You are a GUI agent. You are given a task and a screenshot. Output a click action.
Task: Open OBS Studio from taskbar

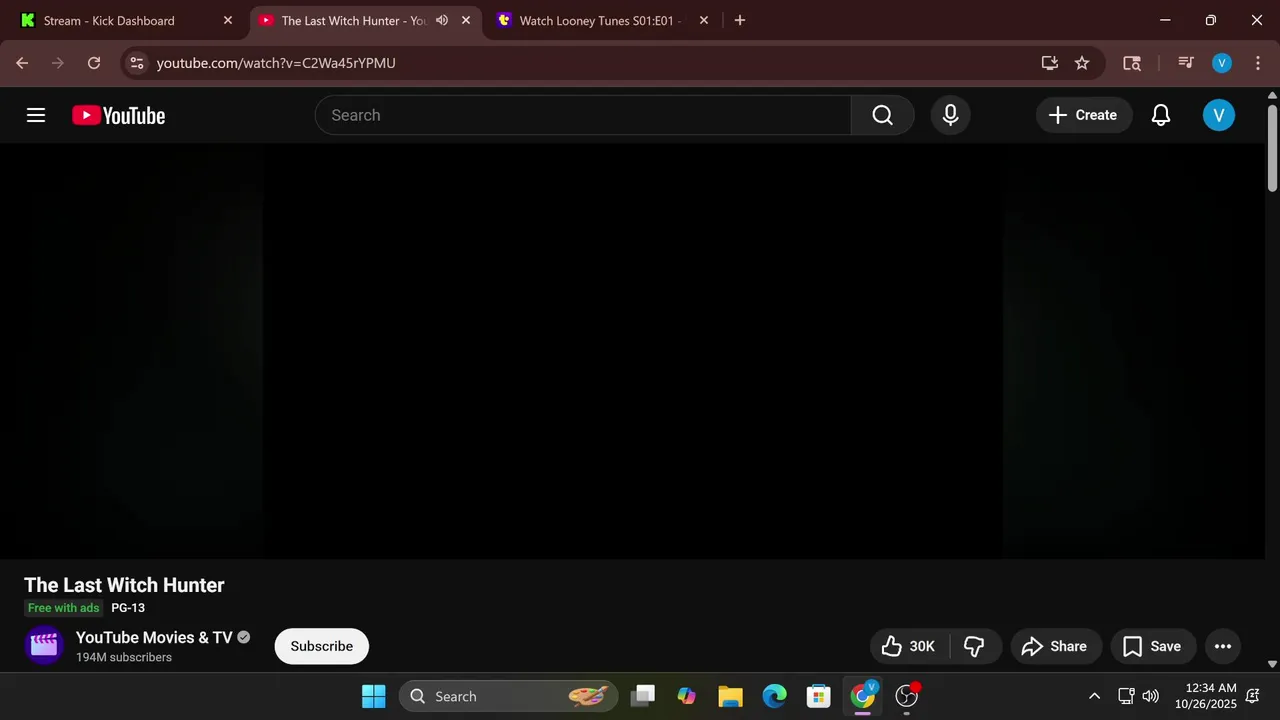tap(906, 696)
